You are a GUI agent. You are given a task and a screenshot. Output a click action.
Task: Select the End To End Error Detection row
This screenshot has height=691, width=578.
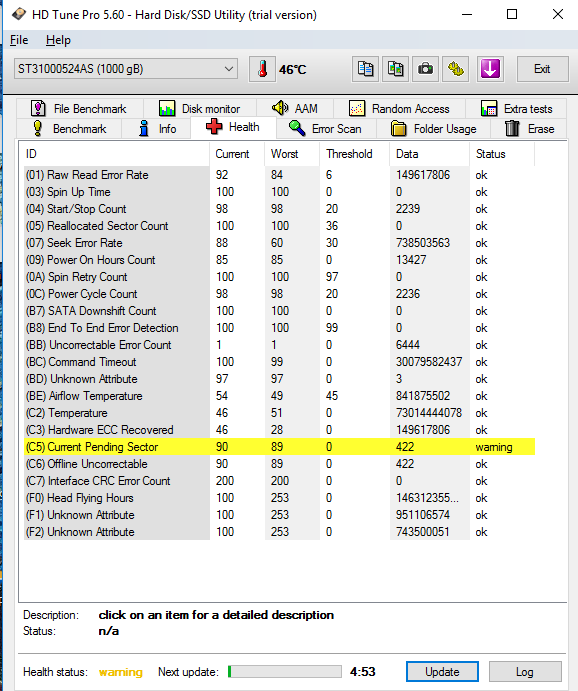tap(279, 328)
